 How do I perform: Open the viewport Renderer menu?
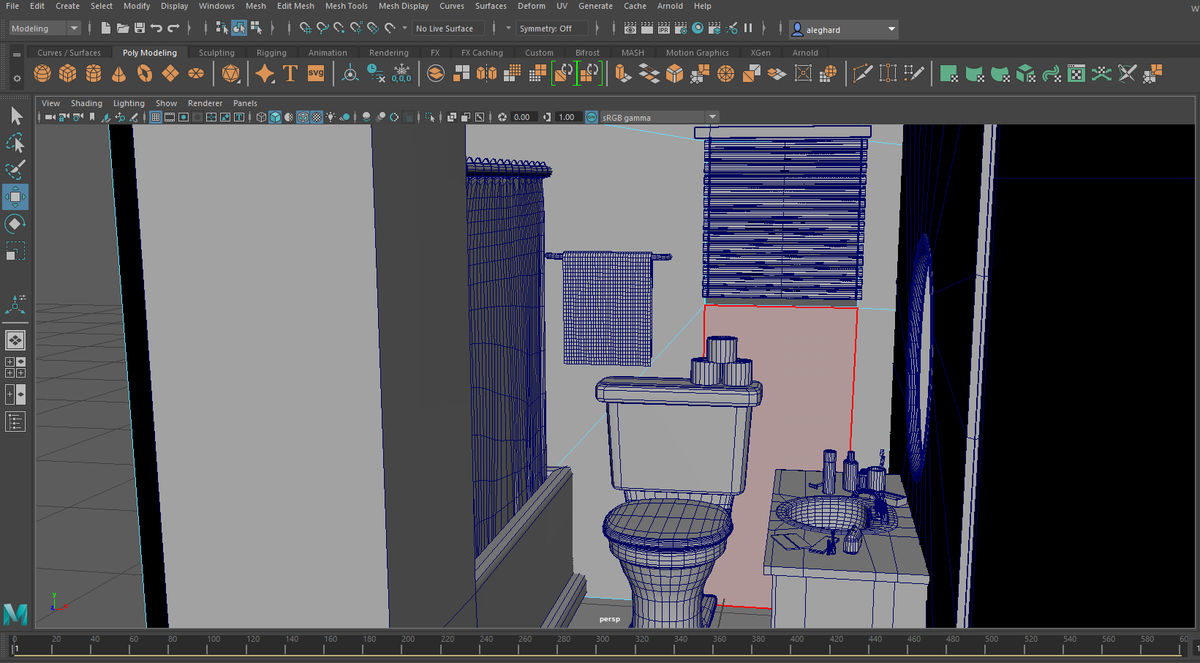[x=205, y=103]
